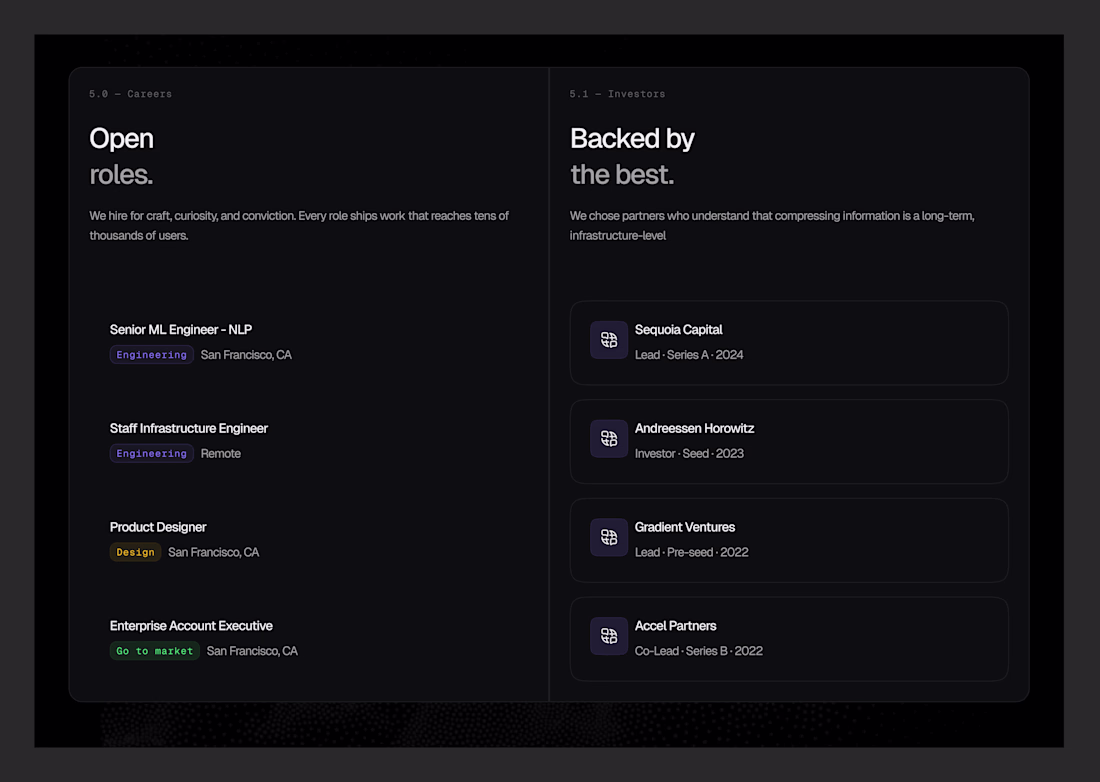Click the Engineering tag under Senior ML Engineer

tap(152, 355)
